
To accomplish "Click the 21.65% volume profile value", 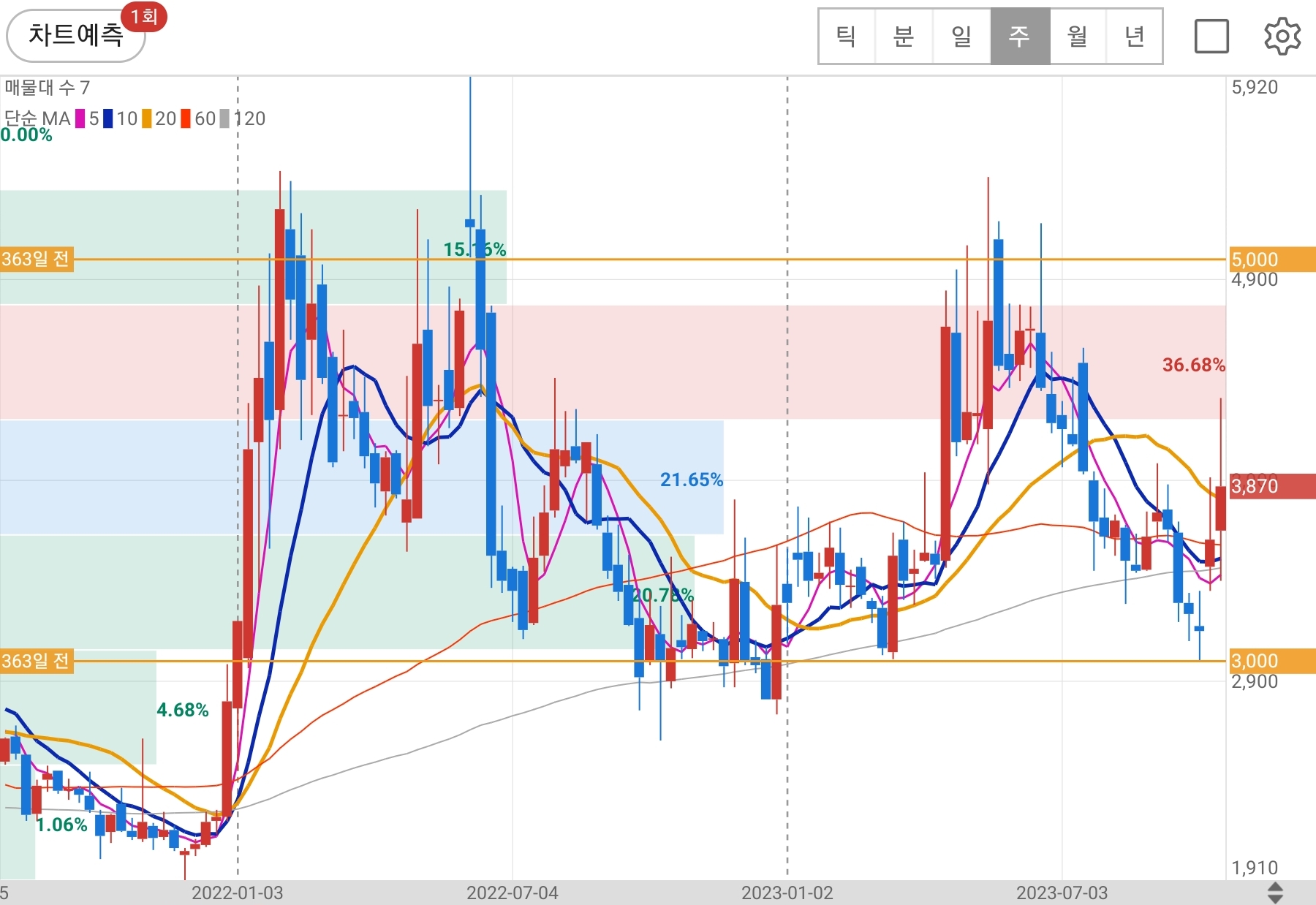I will click(x=691, y=480).
